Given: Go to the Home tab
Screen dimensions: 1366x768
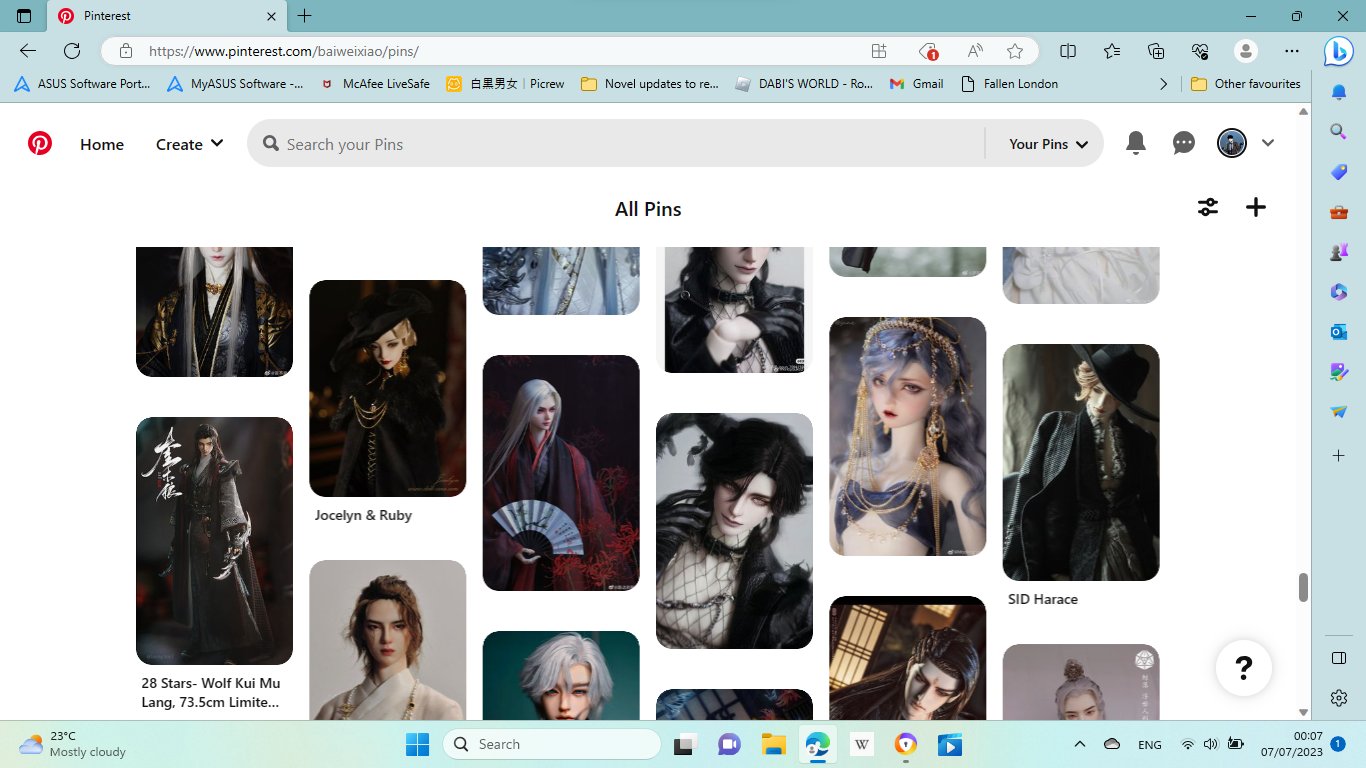Looking at the screenshot, I should 102,144.
